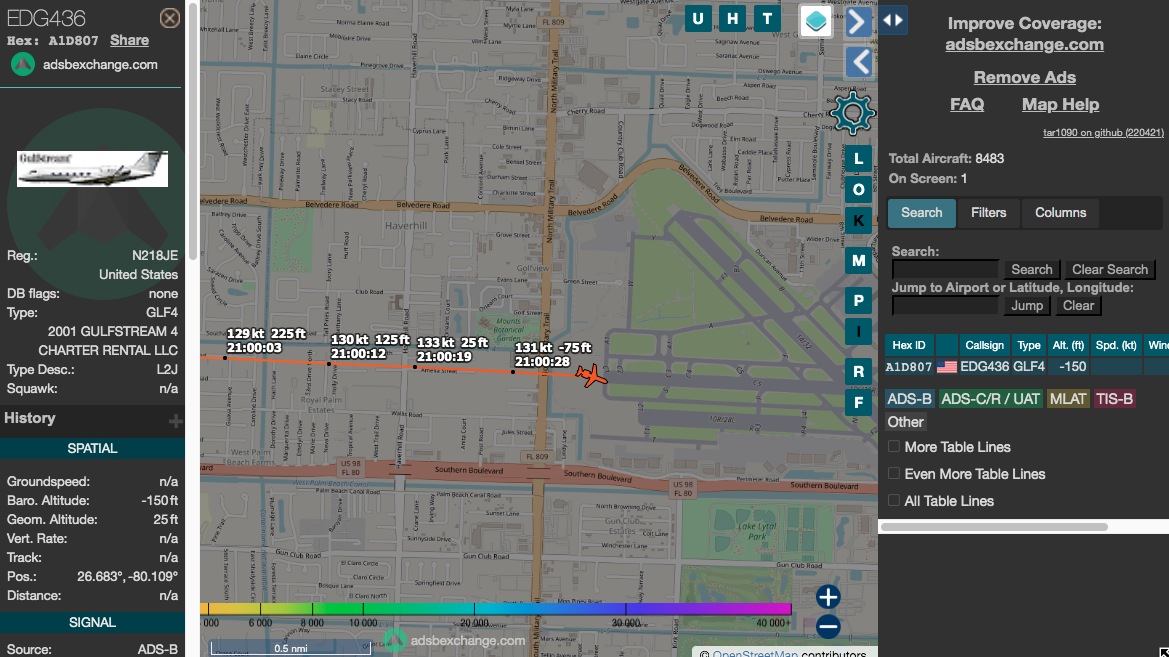Viewport: 1169px width, 657px height.
Task: Toggle the ADS-C/R / UAT source filter
Action: coord(991,399)
